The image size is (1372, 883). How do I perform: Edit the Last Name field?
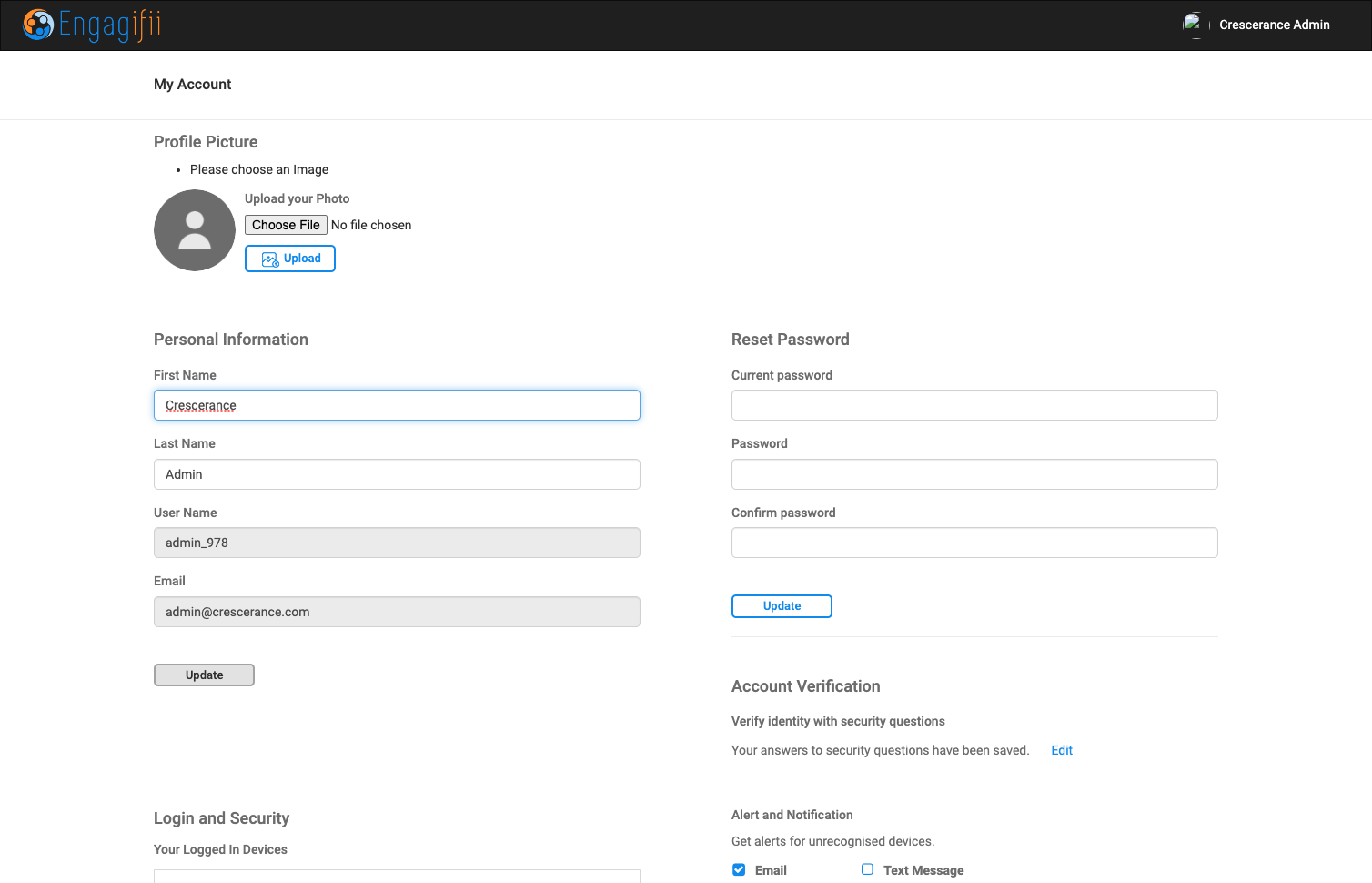pos(397,474)
